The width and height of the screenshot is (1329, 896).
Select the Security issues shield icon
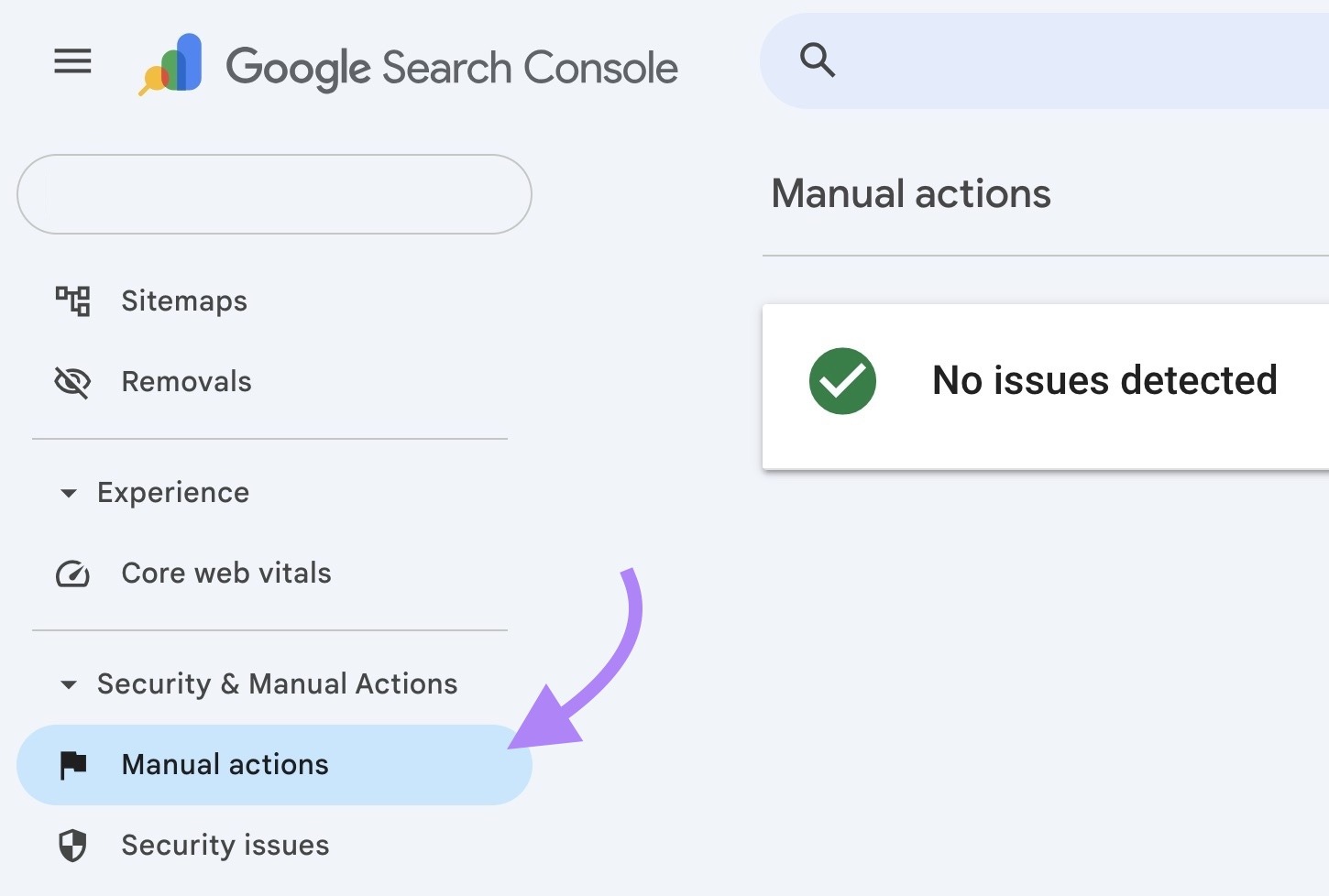[73, 846]
